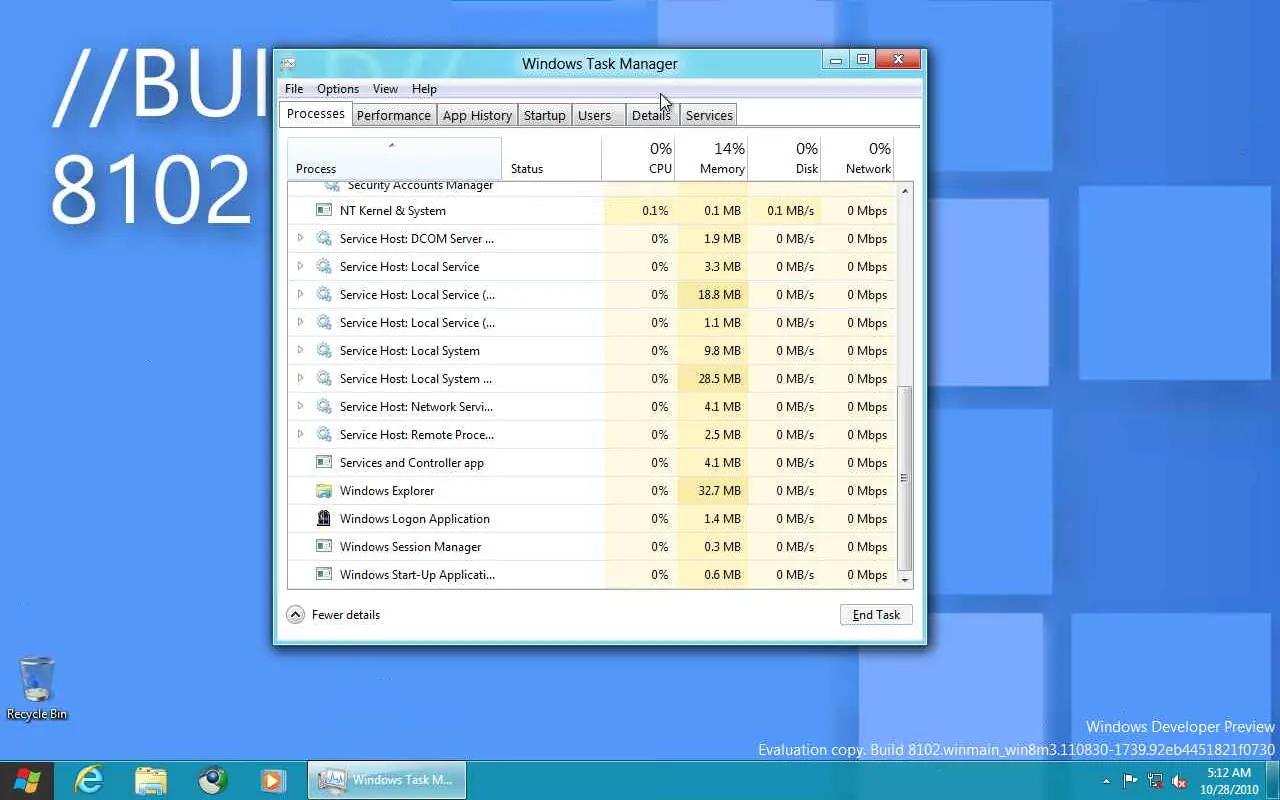
Task: Sort processes by CPU column
Action: (638, 158)
